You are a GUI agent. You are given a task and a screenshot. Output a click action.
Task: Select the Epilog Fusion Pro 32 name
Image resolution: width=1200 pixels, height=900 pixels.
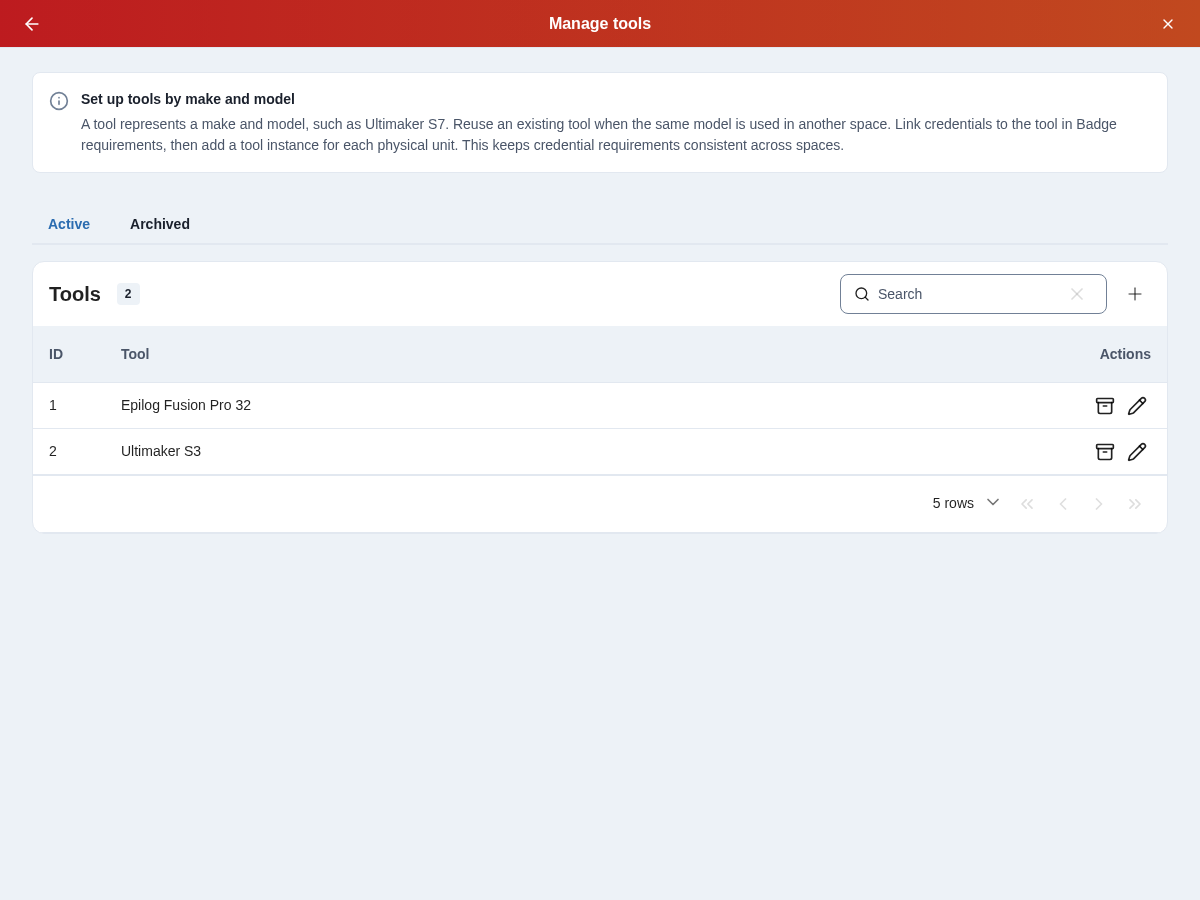pyautogui.click(x=186, y=405)
